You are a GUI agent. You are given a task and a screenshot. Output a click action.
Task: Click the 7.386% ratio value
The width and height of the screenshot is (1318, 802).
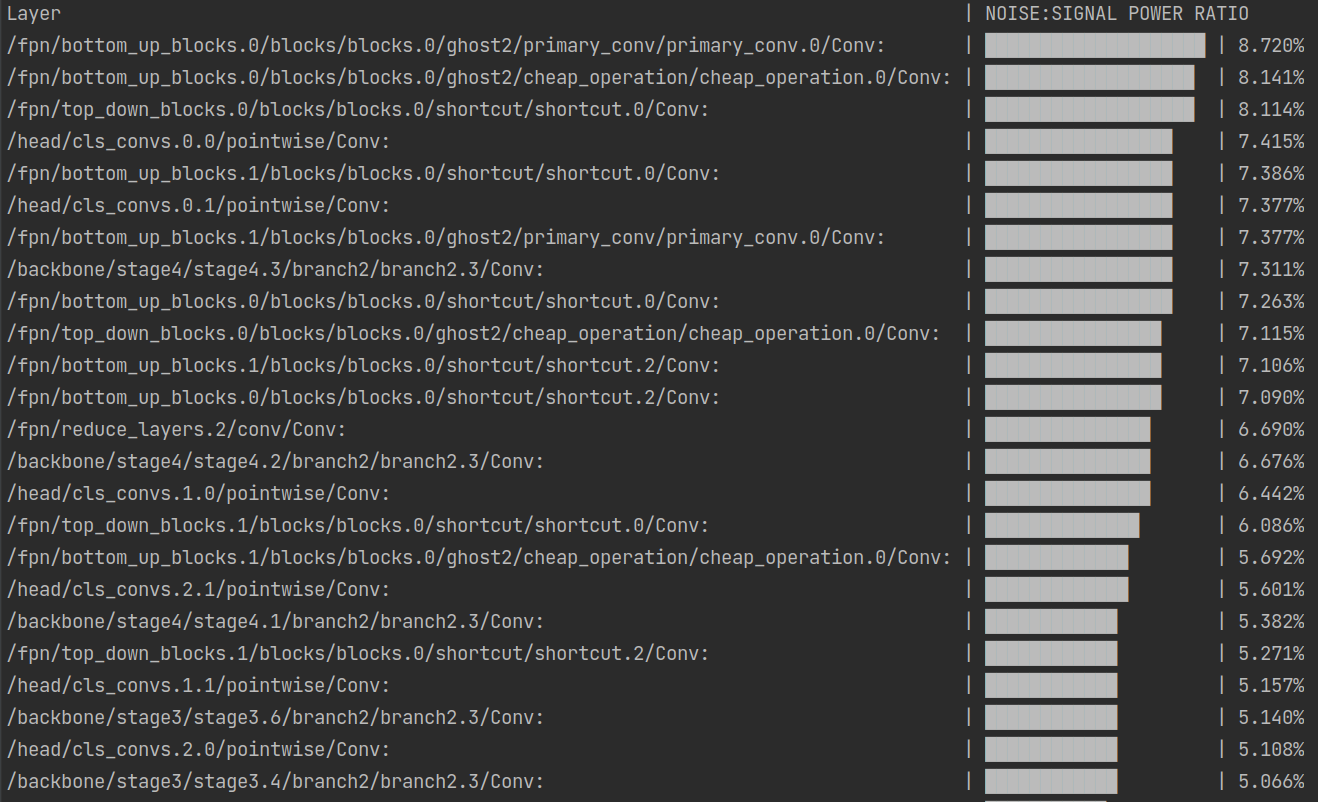point(1271,174)
